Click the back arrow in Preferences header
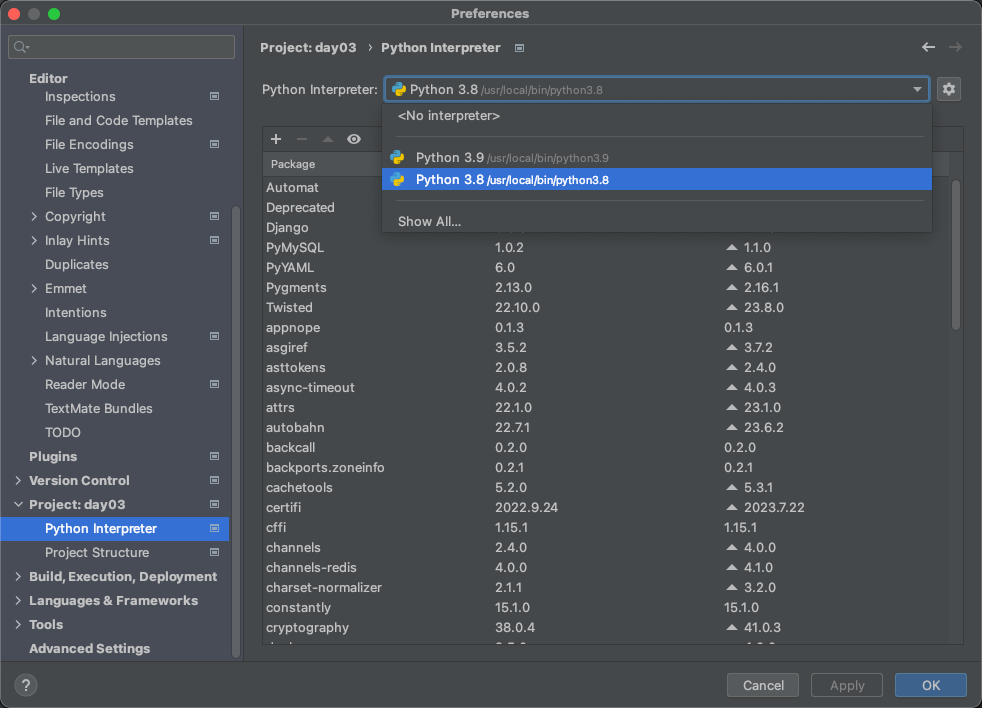Image resolution: width=982 pixels, height=708 pixels. click(x=928, y=47)
